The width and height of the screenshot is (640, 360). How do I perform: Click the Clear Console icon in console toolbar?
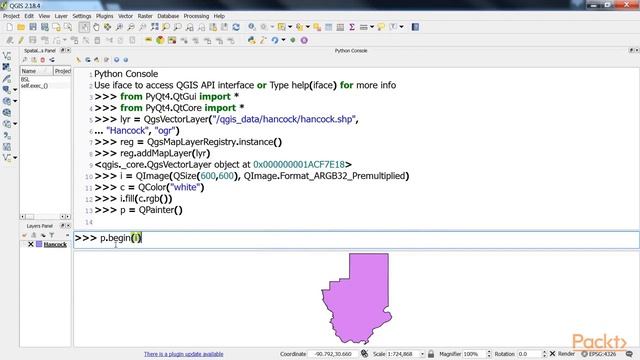78,60
